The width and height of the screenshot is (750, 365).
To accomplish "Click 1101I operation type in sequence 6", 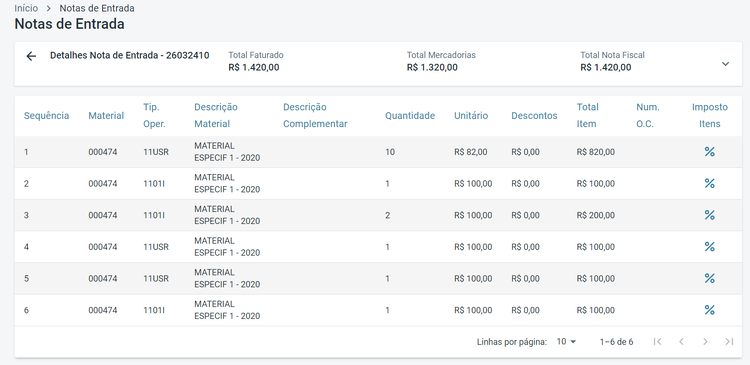I will 154,310.
